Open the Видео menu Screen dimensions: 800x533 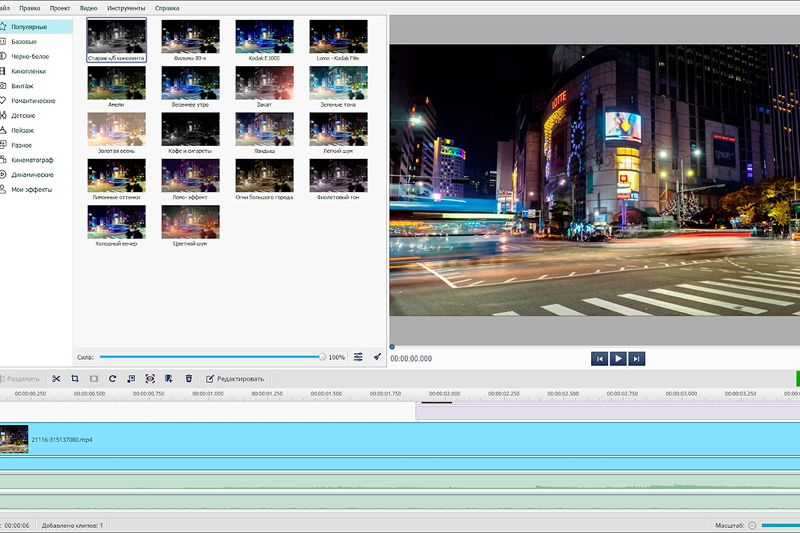coord(88,8)
